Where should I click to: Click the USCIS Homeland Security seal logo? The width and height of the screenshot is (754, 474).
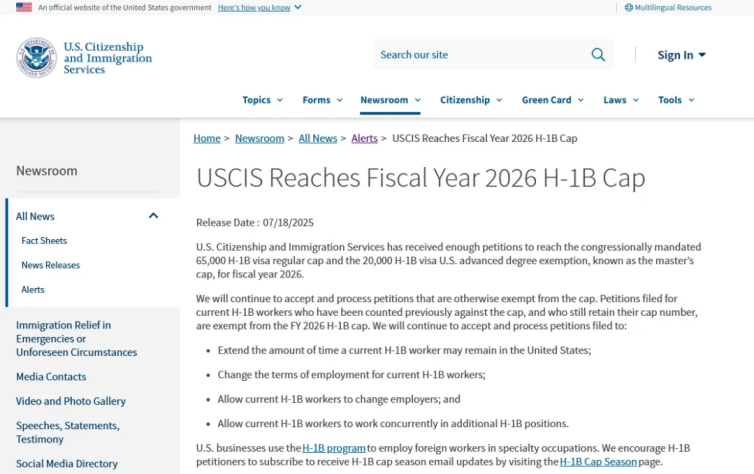[x=37, y=58]
